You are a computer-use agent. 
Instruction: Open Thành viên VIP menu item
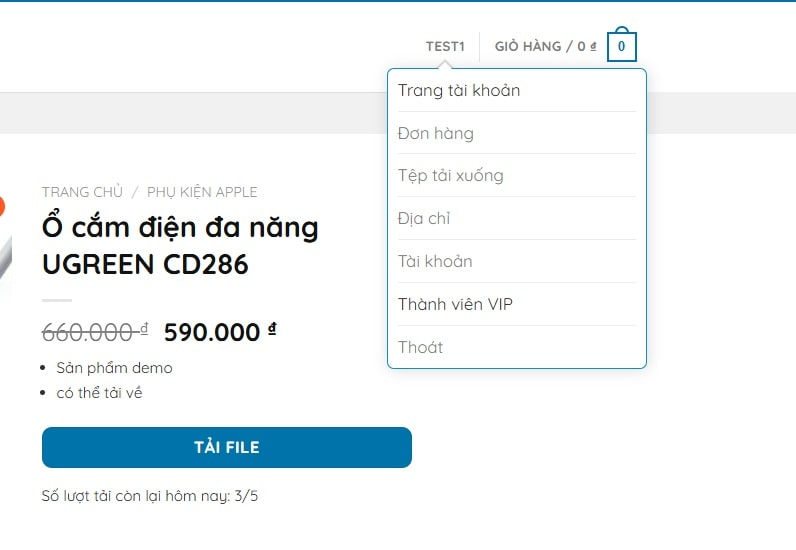pos(455,304)
